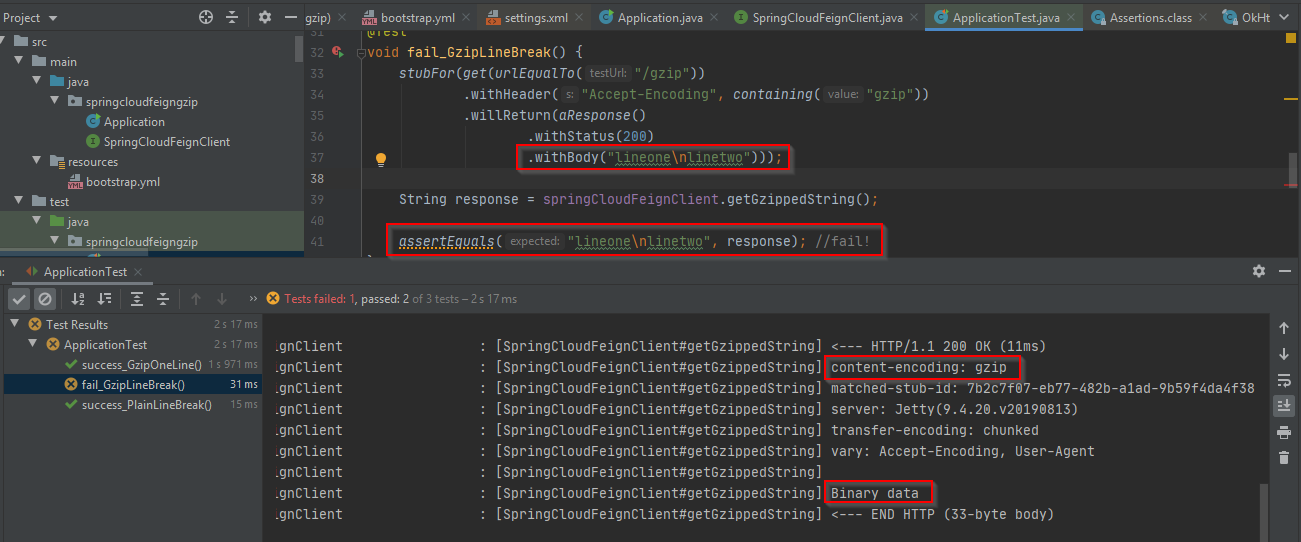Click console scroll down arrow icon
This screenshot has width=1301, height=542.
(x=1284, y=354)
